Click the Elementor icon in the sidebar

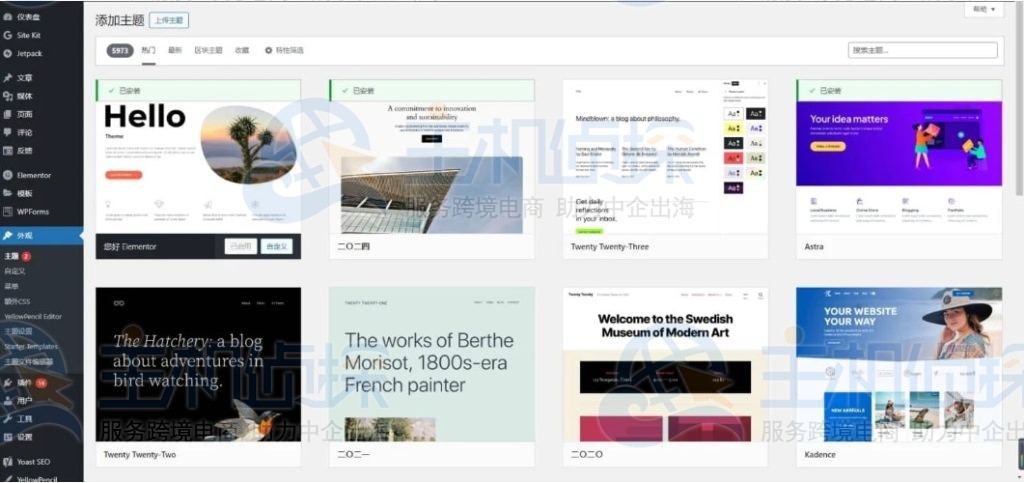point(8,175)
